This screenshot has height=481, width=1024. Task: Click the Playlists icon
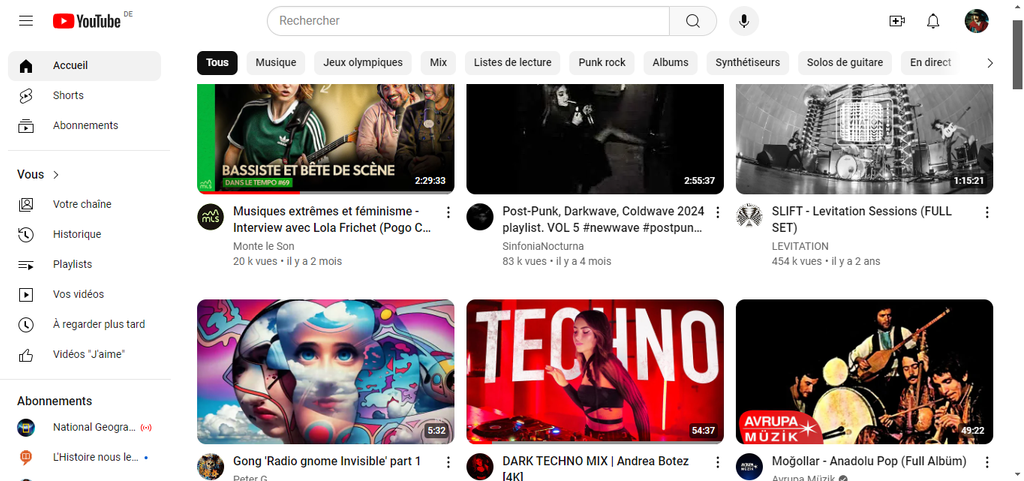coord(26,264)
